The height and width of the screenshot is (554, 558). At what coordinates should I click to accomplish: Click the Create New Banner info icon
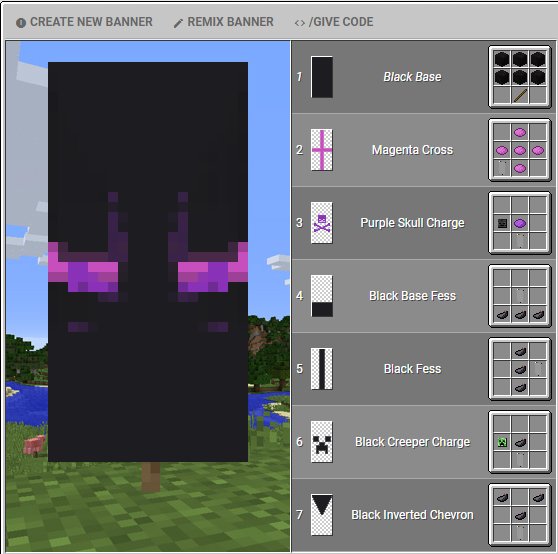tap(21, 23)
